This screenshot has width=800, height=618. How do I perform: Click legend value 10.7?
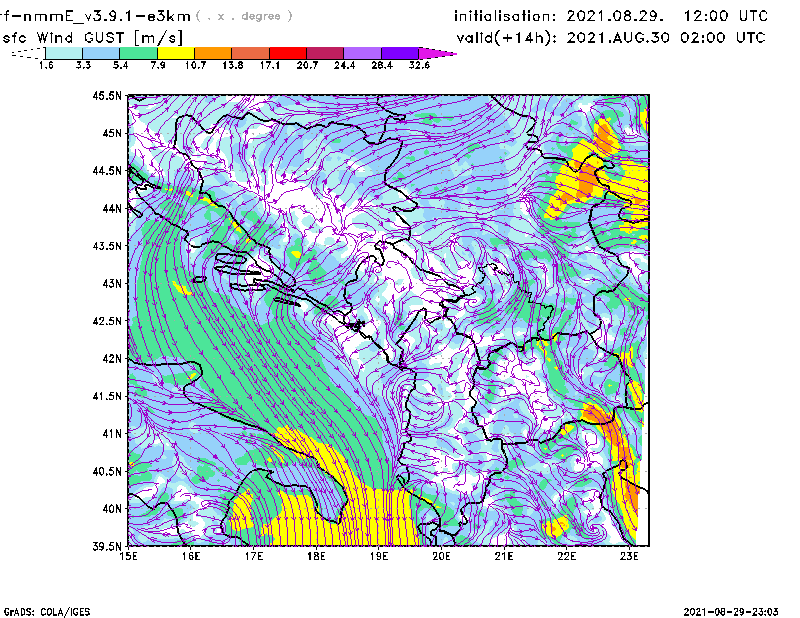pos(195,65)
